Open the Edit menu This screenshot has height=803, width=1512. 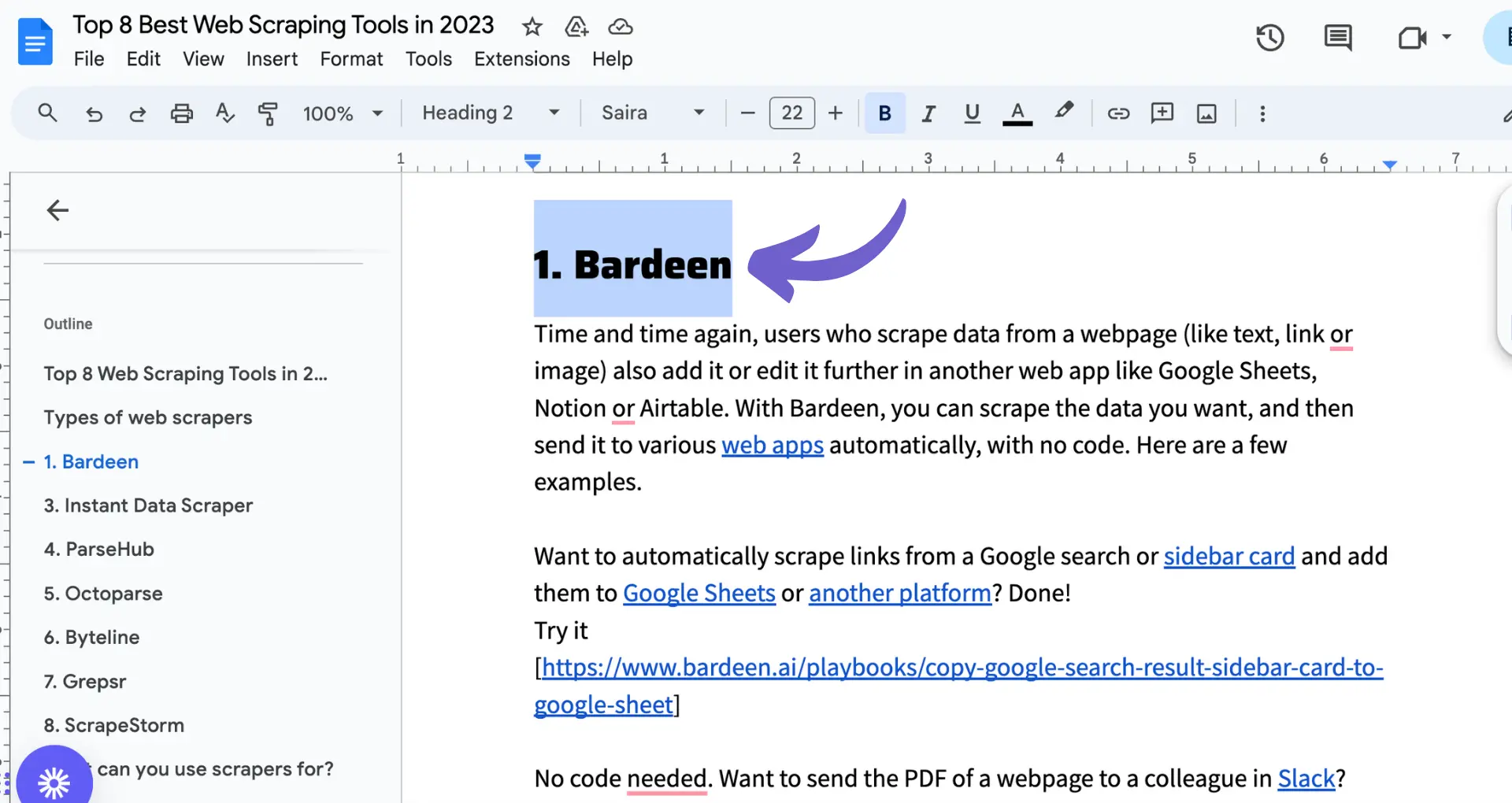tap(143, 59)
